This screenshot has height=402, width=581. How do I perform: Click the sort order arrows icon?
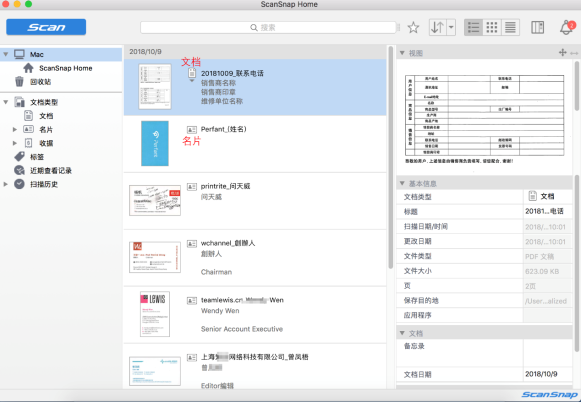click(438, 27)
